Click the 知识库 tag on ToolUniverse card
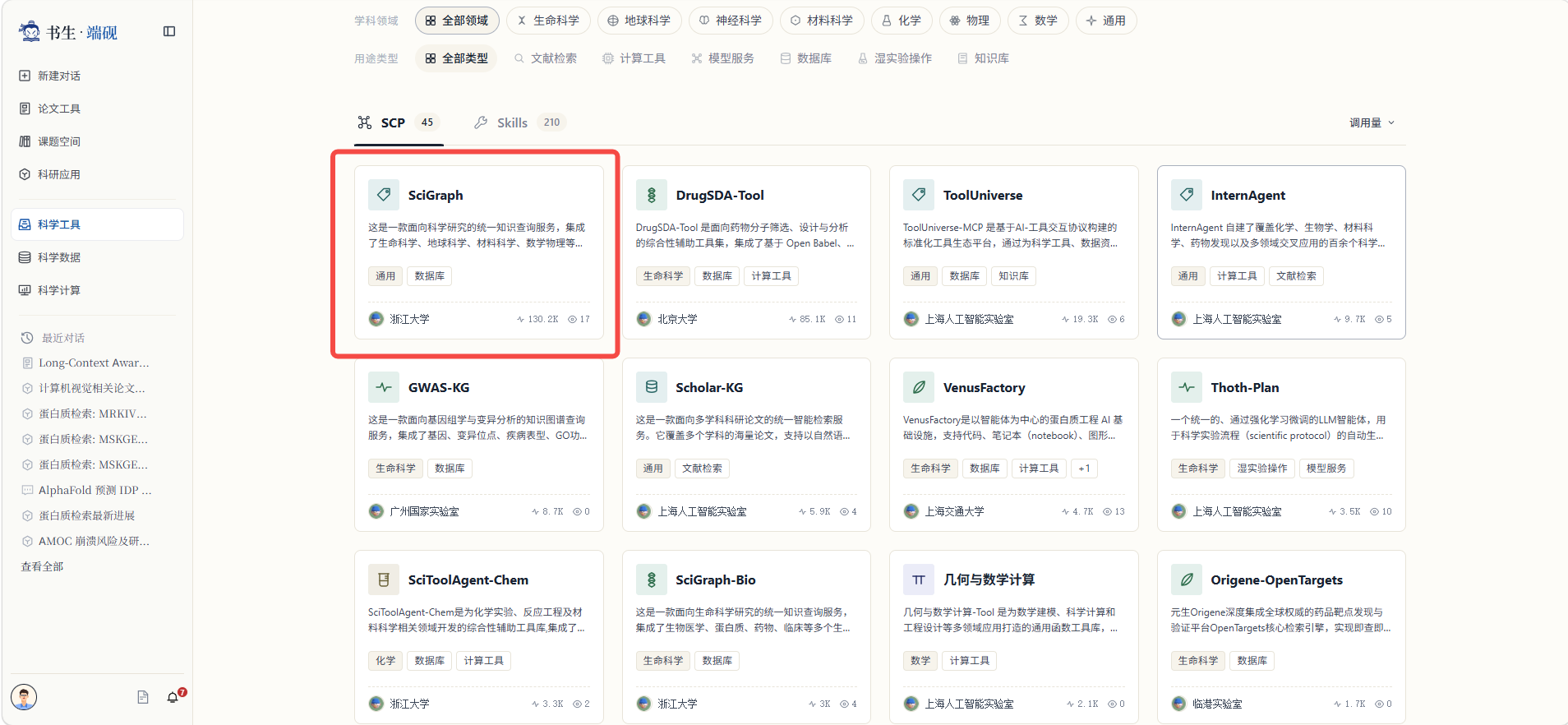The width and height of the screenshot is (1568, 725). (x=1013, y=276)
